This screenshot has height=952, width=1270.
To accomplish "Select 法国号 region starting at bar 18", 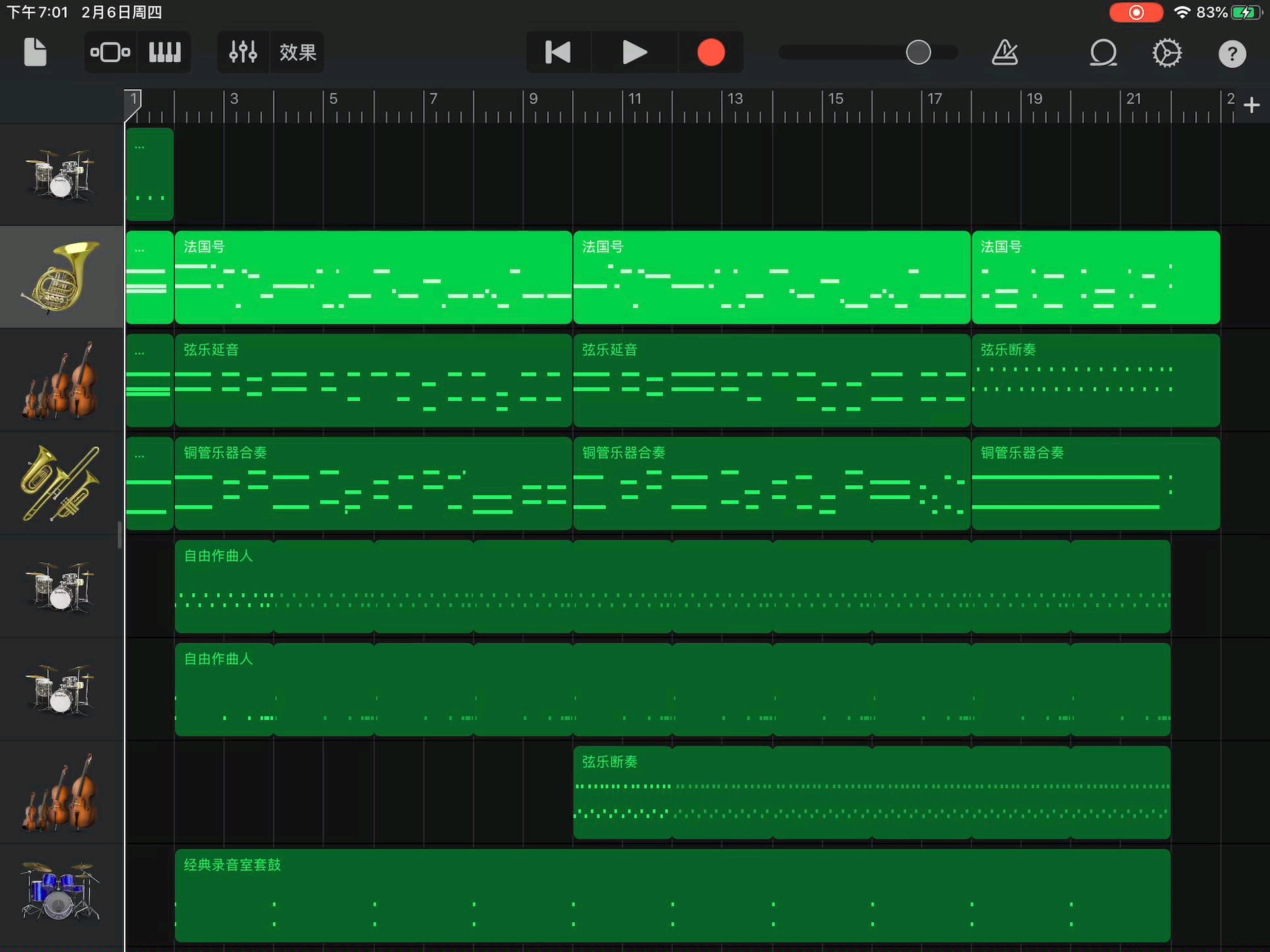I will pyautogui.click(x=1096, y=277).
